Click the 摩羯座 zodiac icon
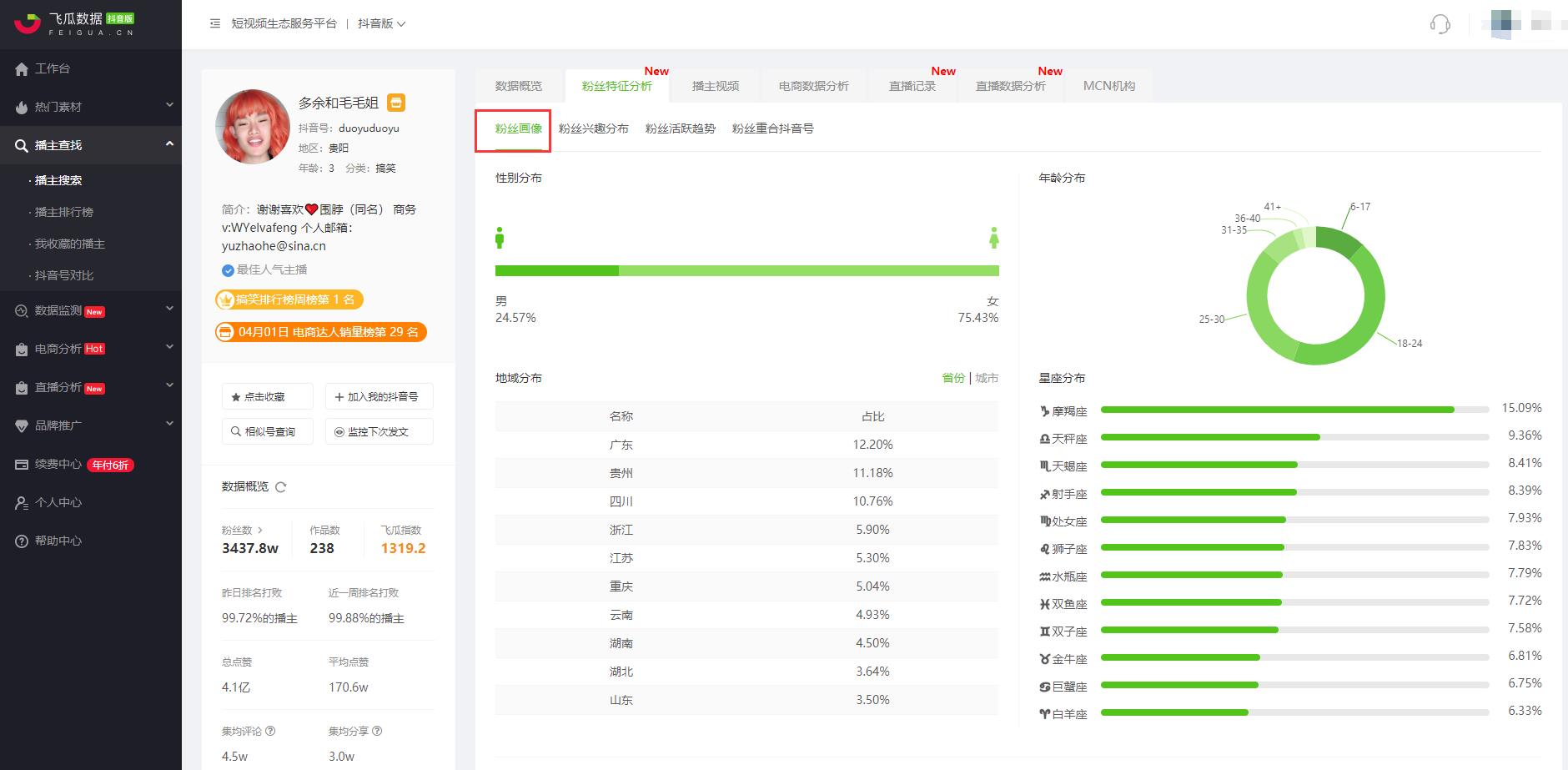The height and width of the screenshot is (770, 1568). pyautogui.click(x=1044, y=411)
